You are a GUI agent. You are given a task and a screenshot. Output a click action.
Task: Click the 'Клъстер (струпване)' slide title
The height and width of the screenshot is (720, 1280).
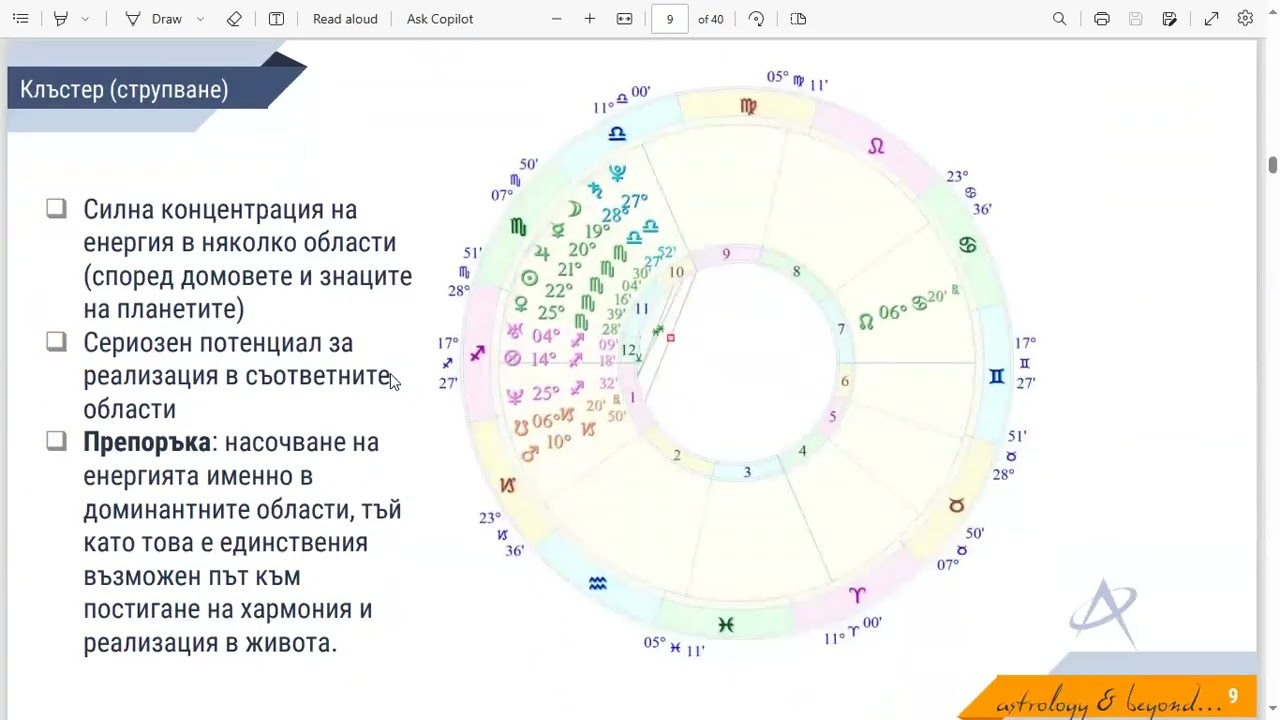tap(124, 89)
